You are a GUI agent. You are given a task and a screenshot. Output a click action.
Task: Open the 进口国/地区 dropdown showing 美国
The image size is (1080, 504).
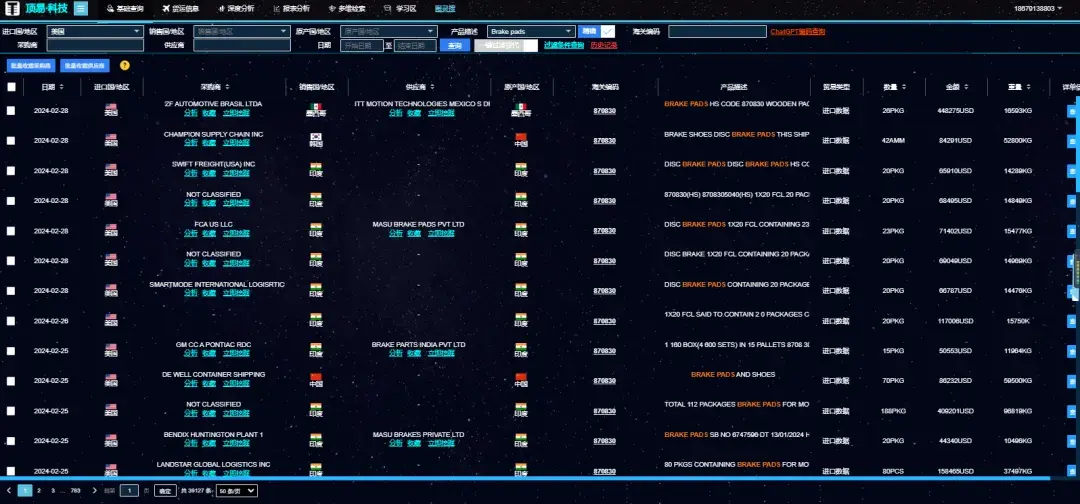click(95, 32)
